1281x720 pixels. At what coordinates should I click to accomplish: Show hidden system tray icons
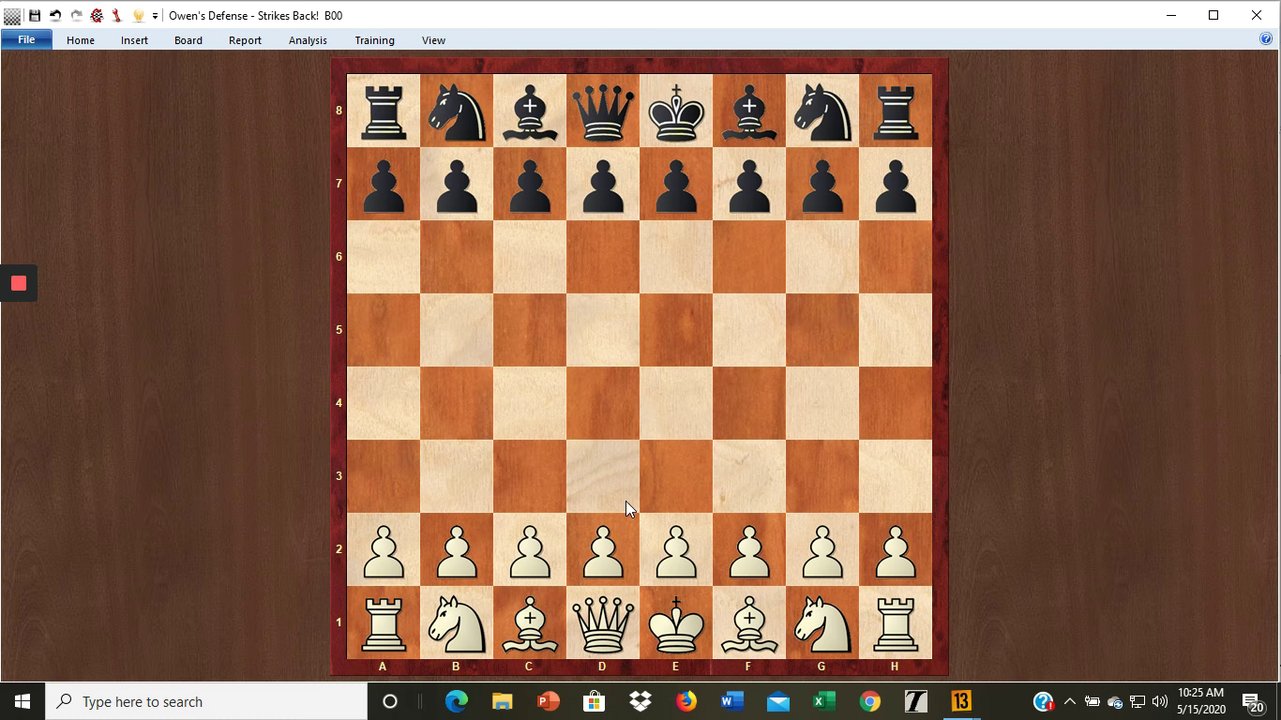[1069, 701]
